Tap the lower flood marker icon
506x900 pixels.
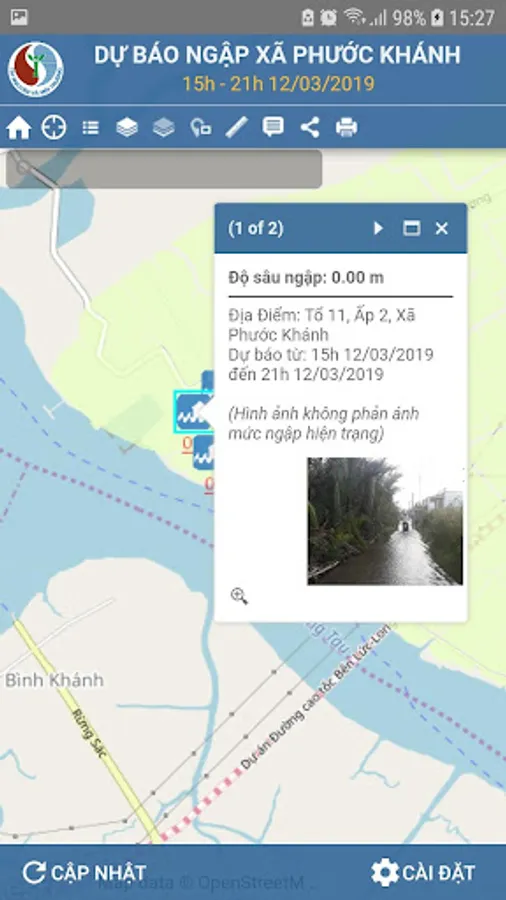point(203,452)
